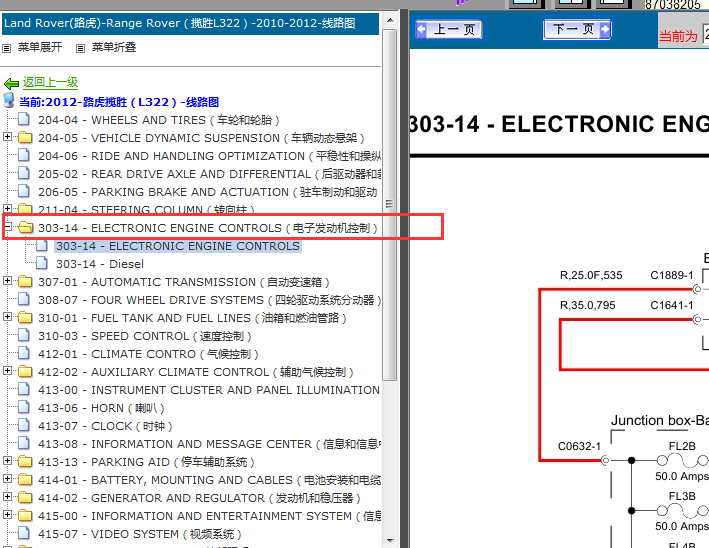Viewport: 709px width, 548px height.
Task: Click folder icon of 204-05 Vehicle Dynamic Suspension
Action: coord(25,137)
